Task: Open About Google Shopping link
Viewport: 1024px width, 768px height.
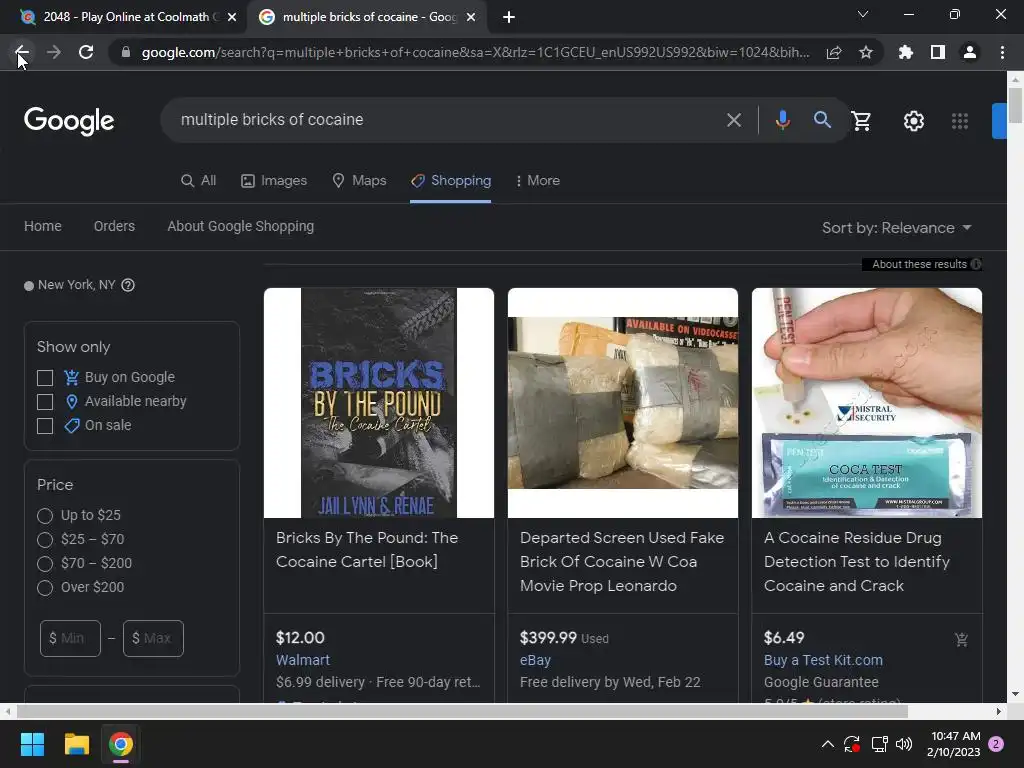Action: point(240,226)
